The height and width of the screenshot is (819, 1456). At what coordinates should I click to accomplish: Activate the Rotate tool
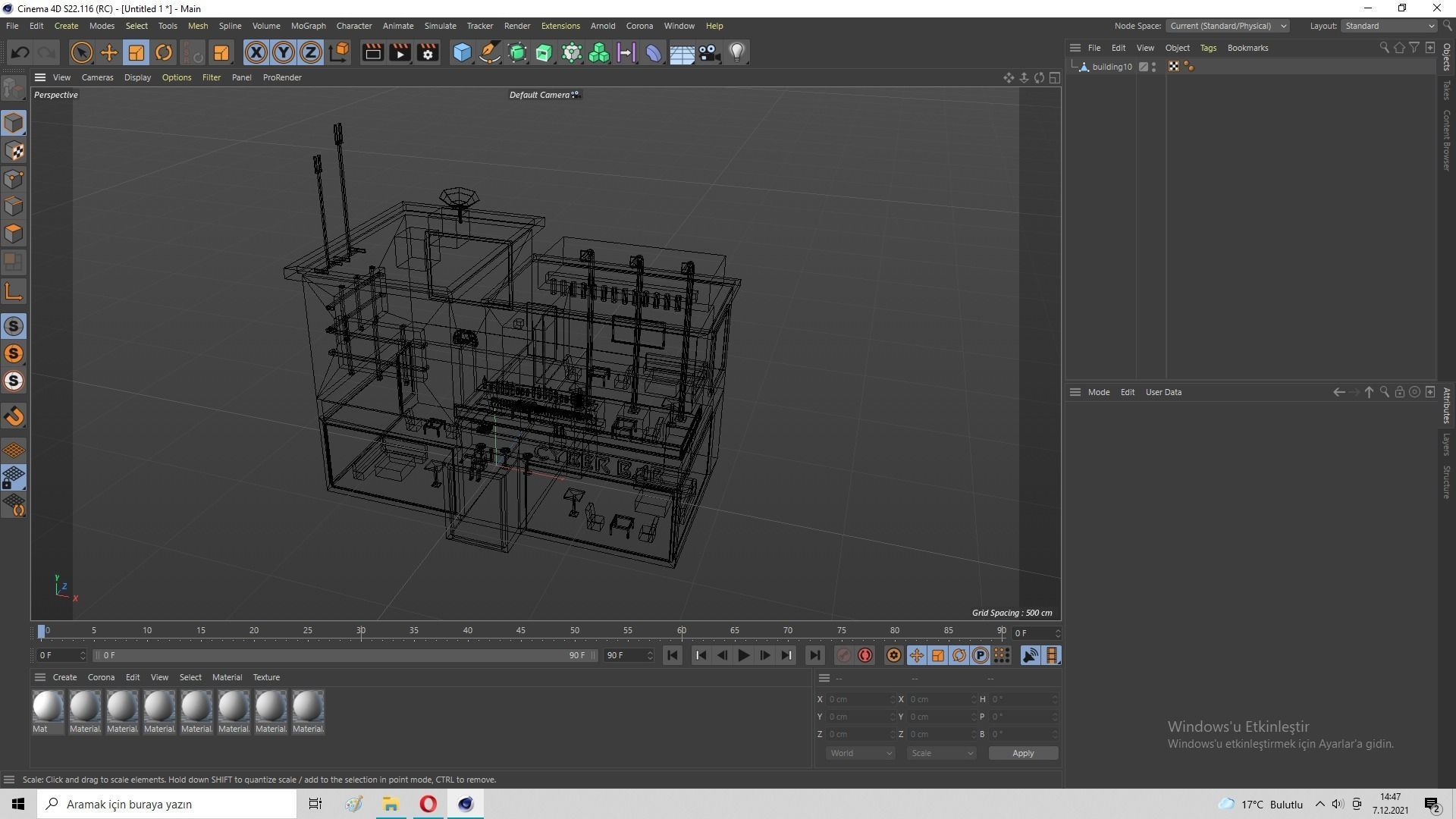tap(164, 52)
